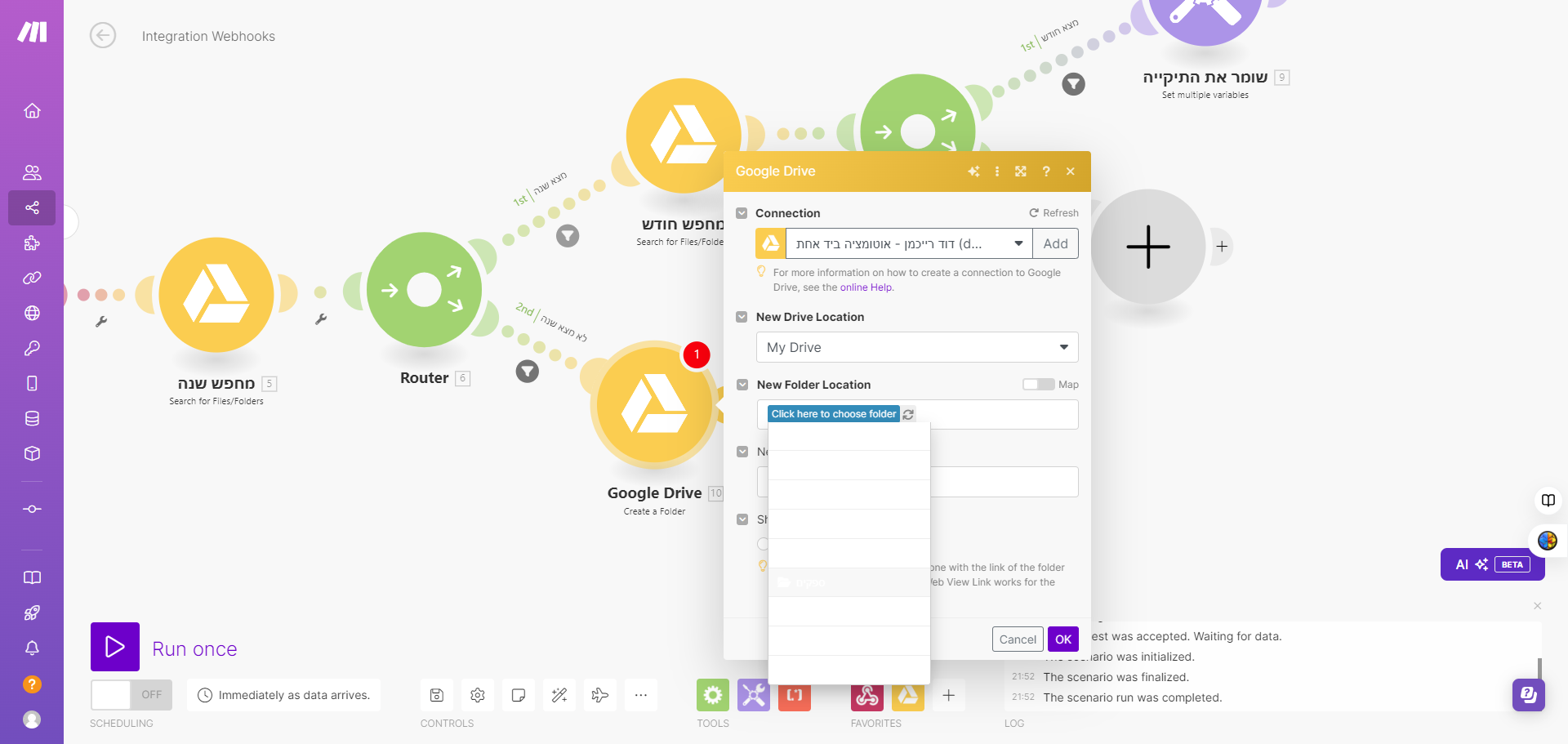1568x744 pixels.
Task: Open Templates puzzle icon in sidebar
Action: point(32,243)
